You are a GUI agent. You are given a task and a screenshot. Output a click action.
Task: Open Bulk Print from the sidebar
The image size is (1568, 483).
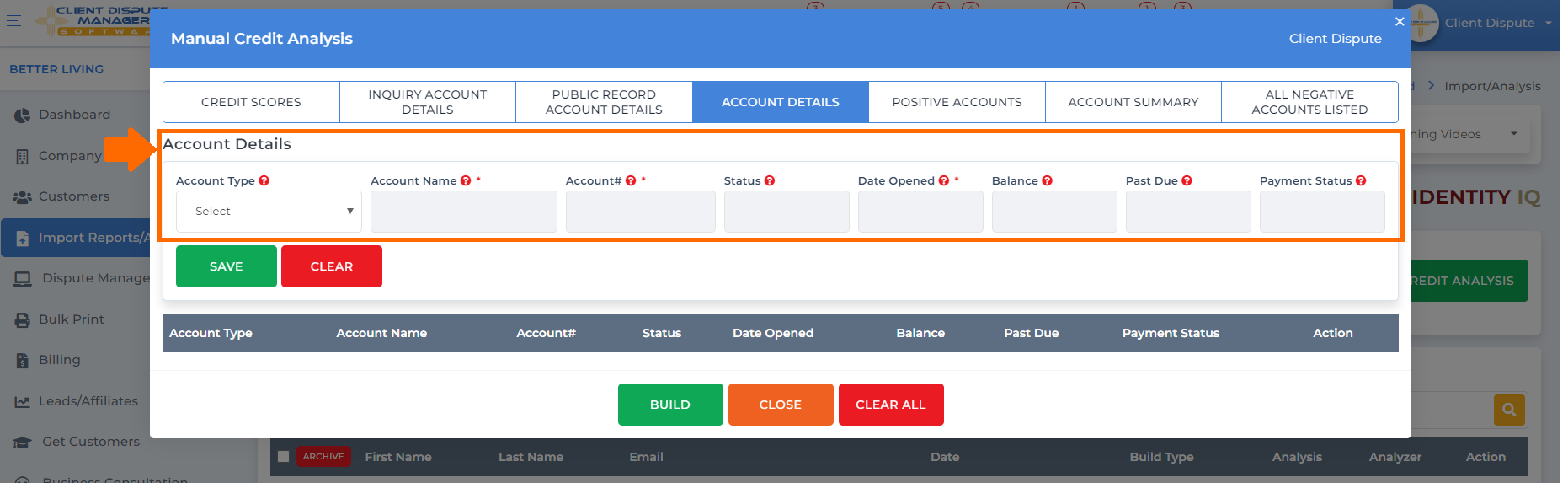click(x=72, y=319)
